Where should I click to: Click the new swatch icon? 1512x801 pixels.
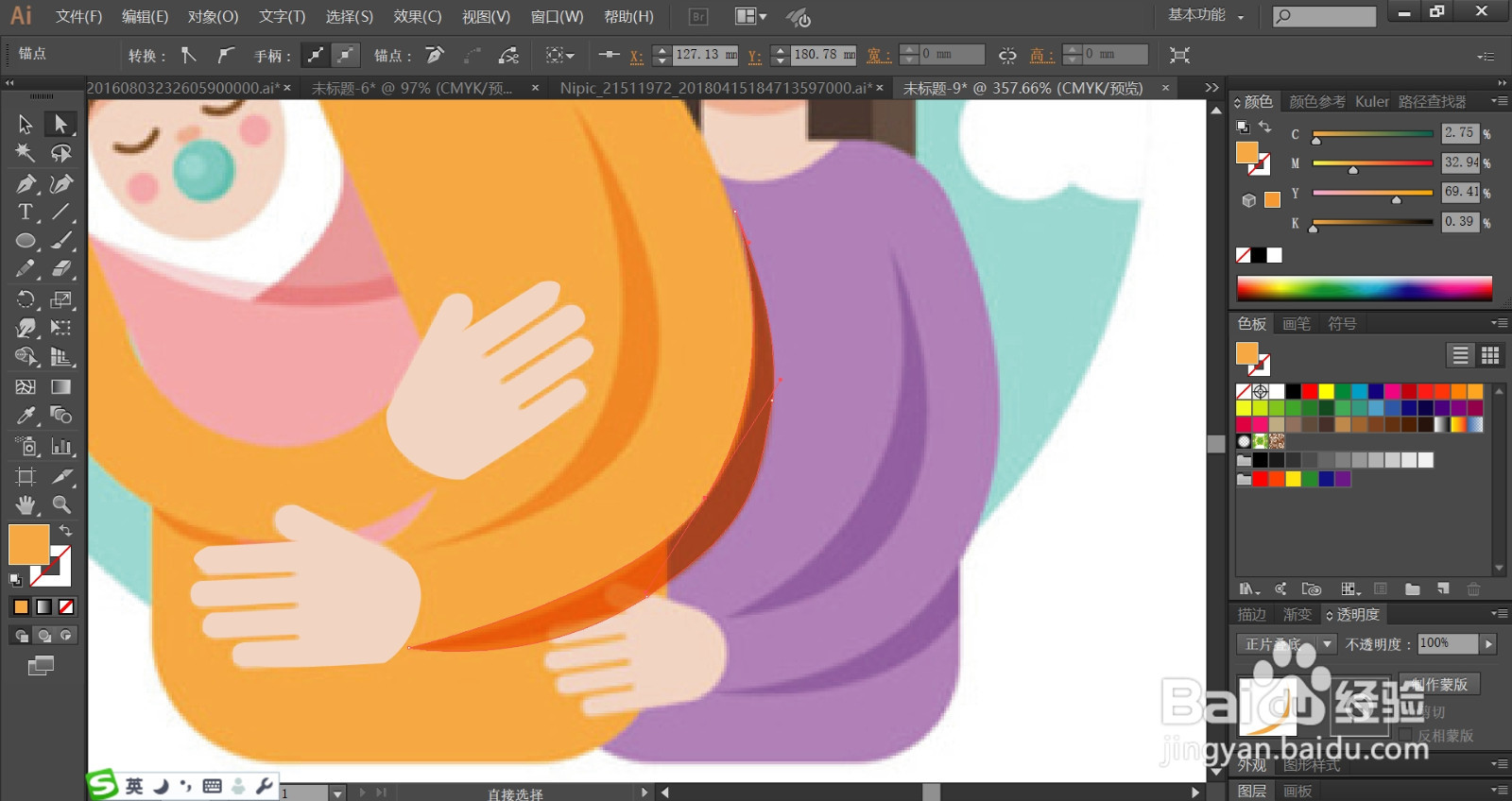[1443, 589]
